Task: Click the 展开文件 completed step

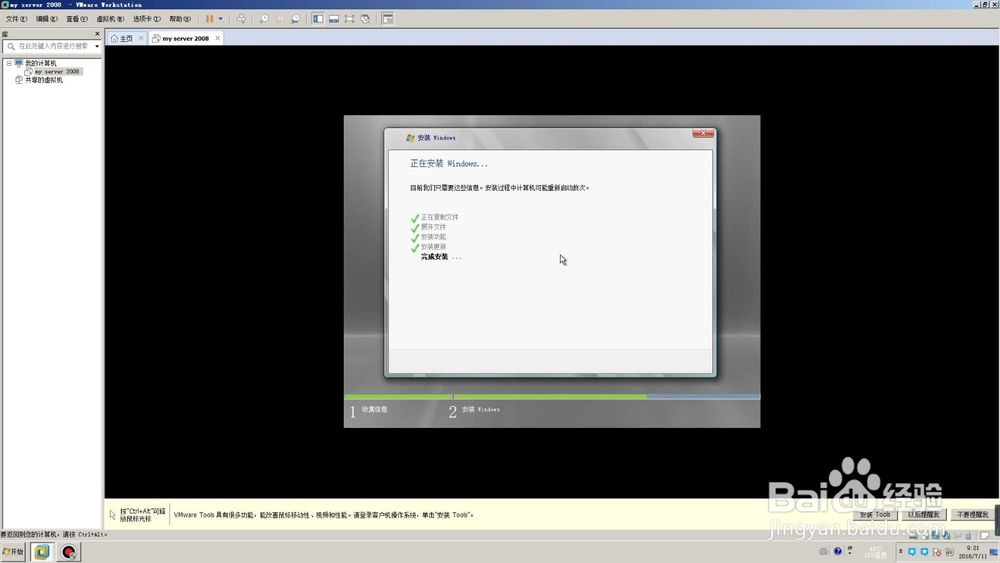Action: point(433,227)
